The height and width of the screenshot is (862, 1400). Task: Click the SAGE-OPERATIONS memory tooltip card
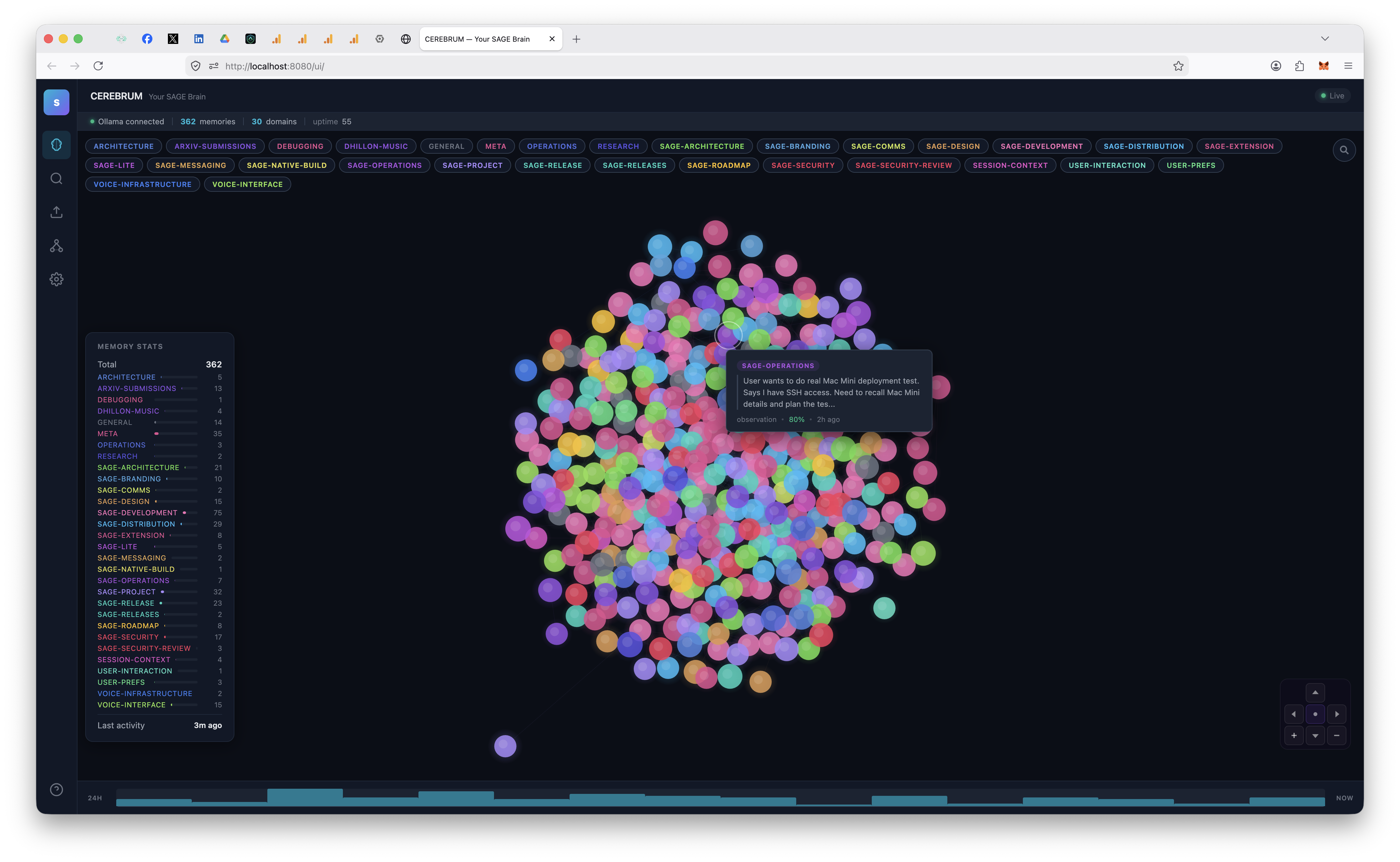(x=829, y=392)
